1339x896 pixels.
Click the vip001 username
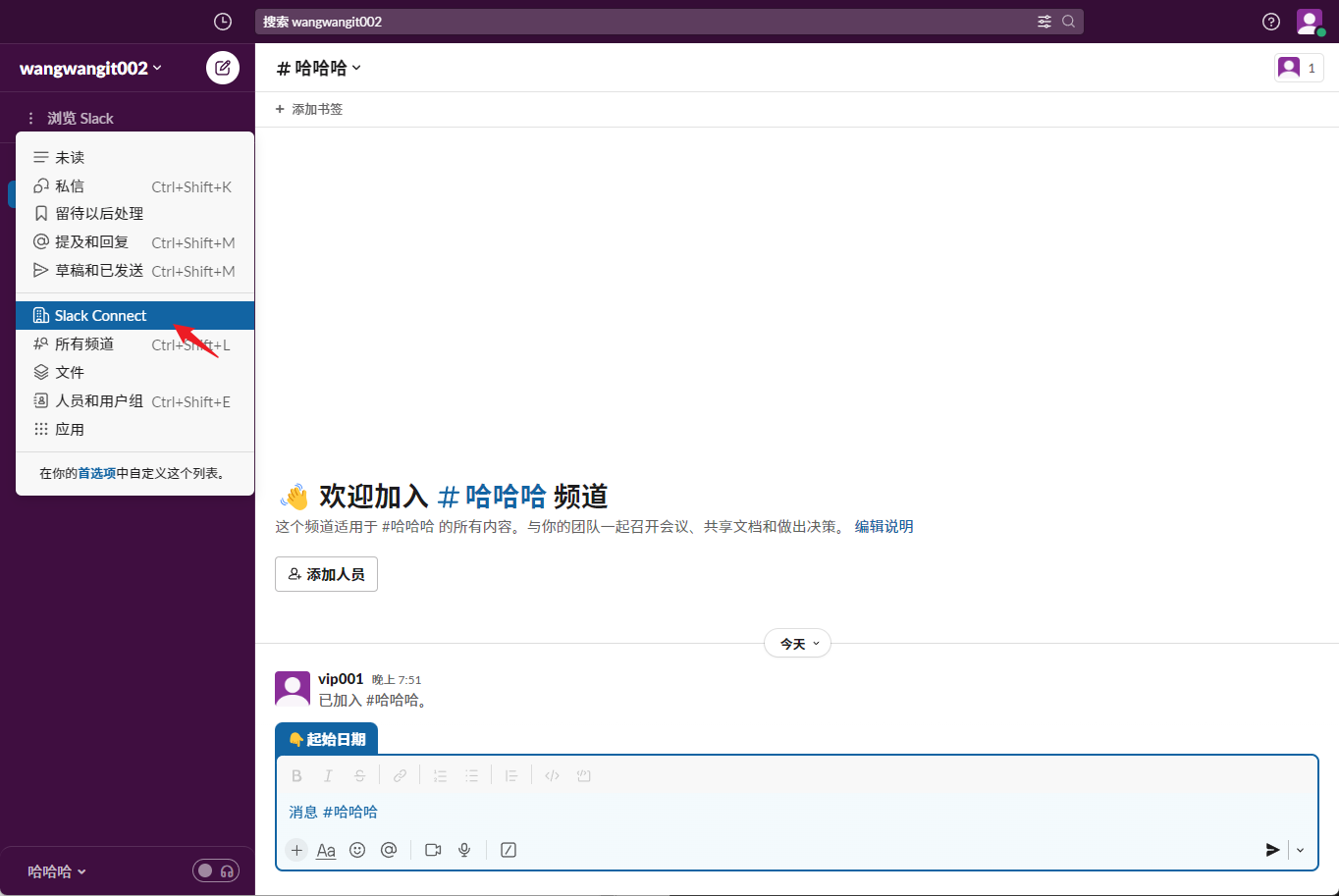pyautogui.click(x=341, y=678)
